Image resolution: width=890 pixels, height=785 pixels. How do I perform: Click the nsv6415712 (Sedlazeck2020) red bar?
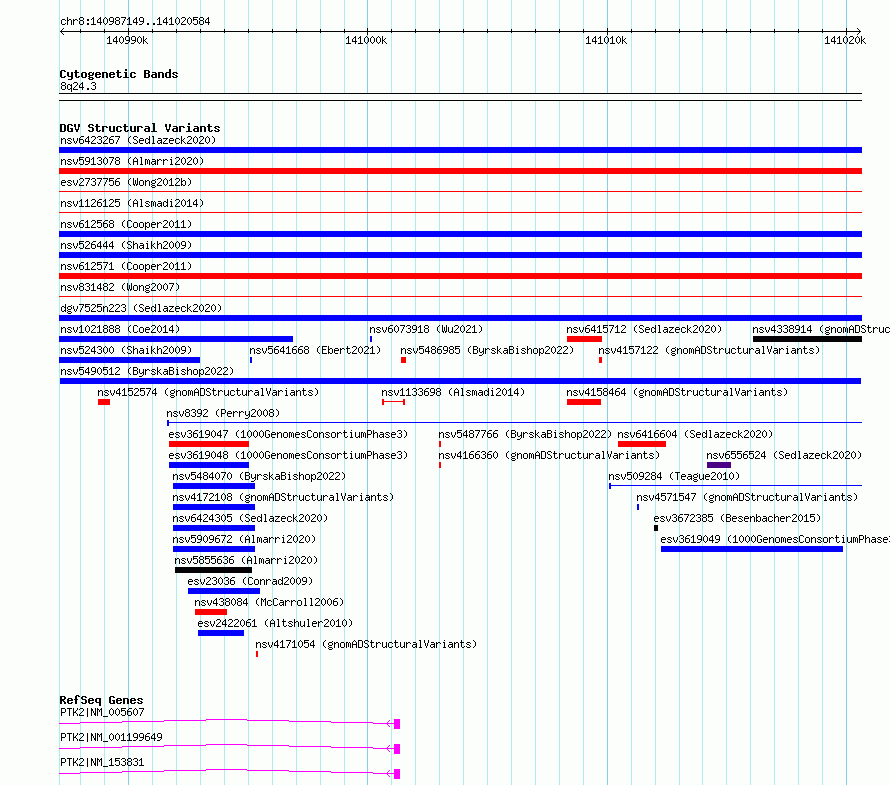(x=584, y=339)
